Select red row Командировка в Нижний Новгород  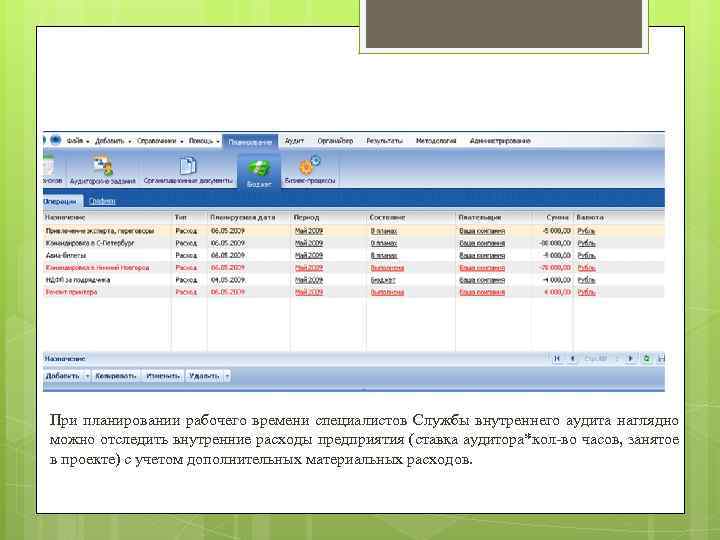[354, 268]
